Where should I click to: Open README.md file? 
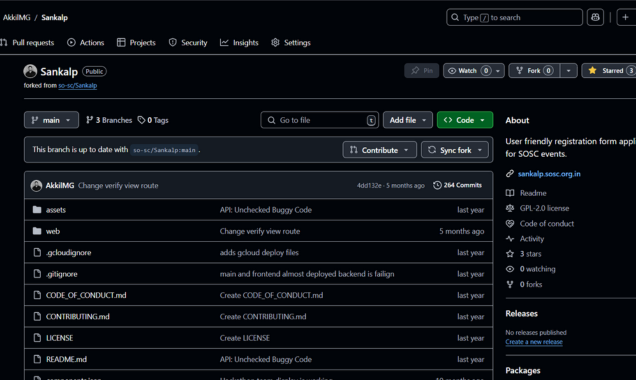pyautogui.click(x=67, y=359)
